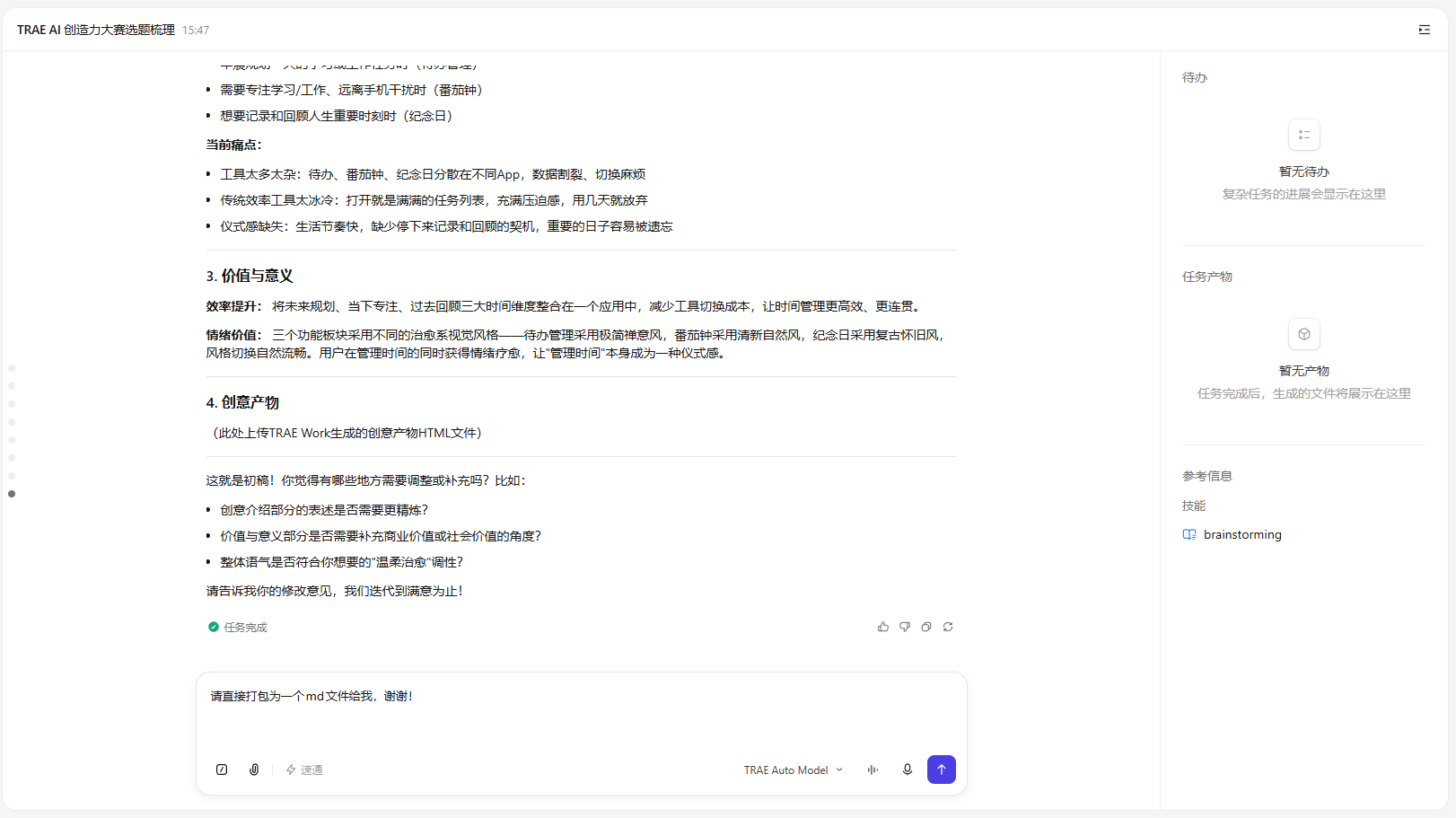Viewport: 1456px width, 818px height.
Task: Click the microphone icon
Action: 908,770
